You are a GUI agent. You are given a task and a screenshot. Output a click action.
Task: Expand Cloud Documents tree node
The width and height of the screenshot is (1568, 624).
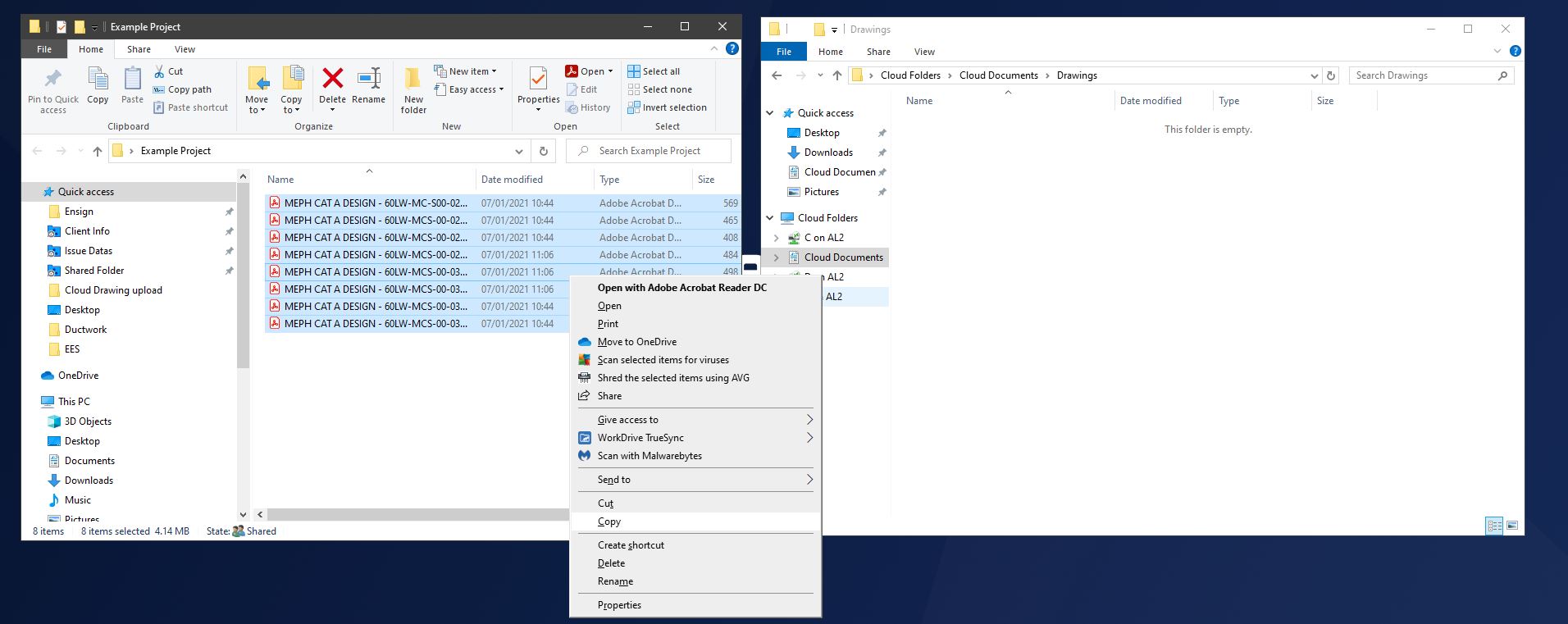click(776, 257)
